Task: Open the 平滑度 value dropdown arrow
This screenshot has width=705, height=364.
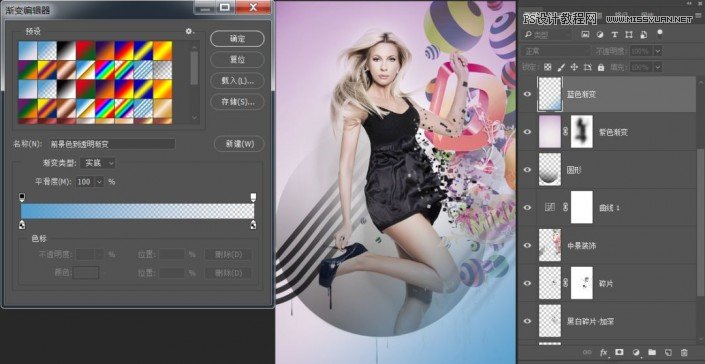Action: pos(99,182)
